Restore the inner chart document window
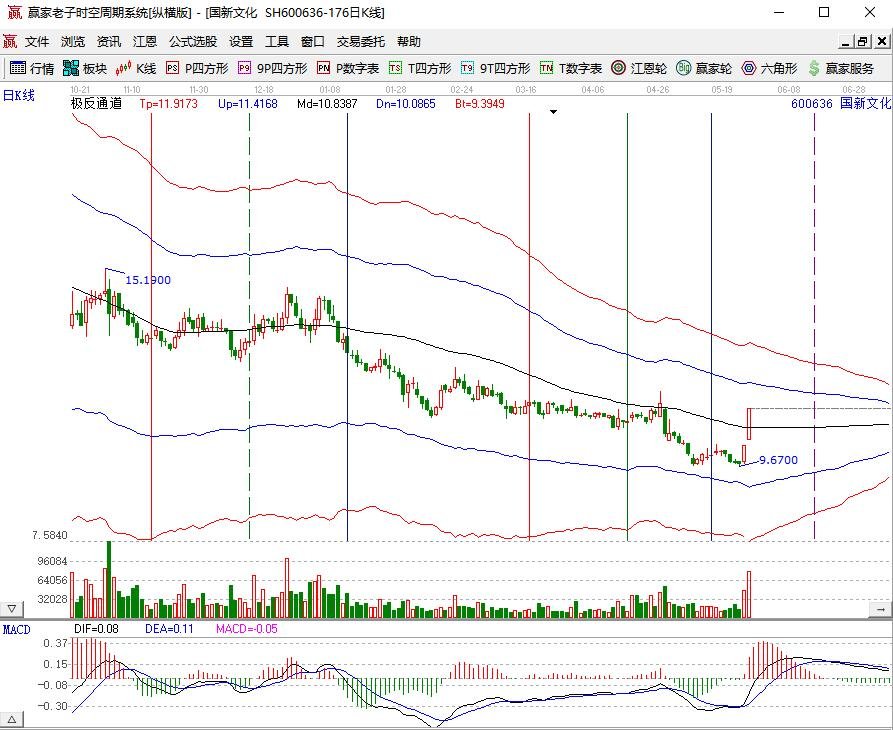This screenshot has height=730, width=893. coord(863,42)
